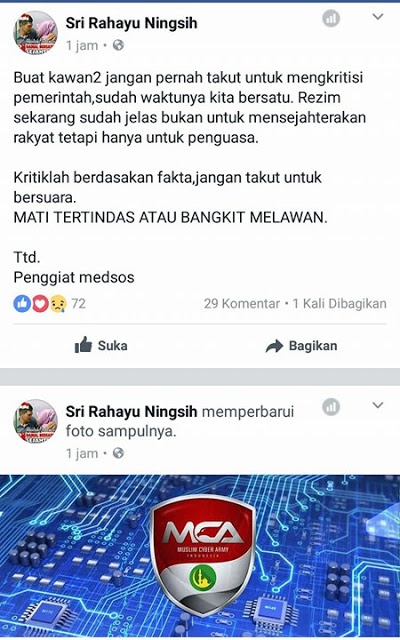Open the MCA Muslim Cyber Army cover photo
This screenshot has height=640, width=400.
(x=200, y=557)
